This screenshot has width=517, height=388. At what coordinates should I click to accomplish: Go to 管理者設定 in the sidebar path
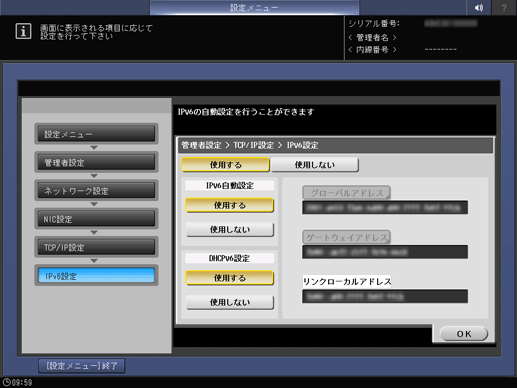[96, 162]
